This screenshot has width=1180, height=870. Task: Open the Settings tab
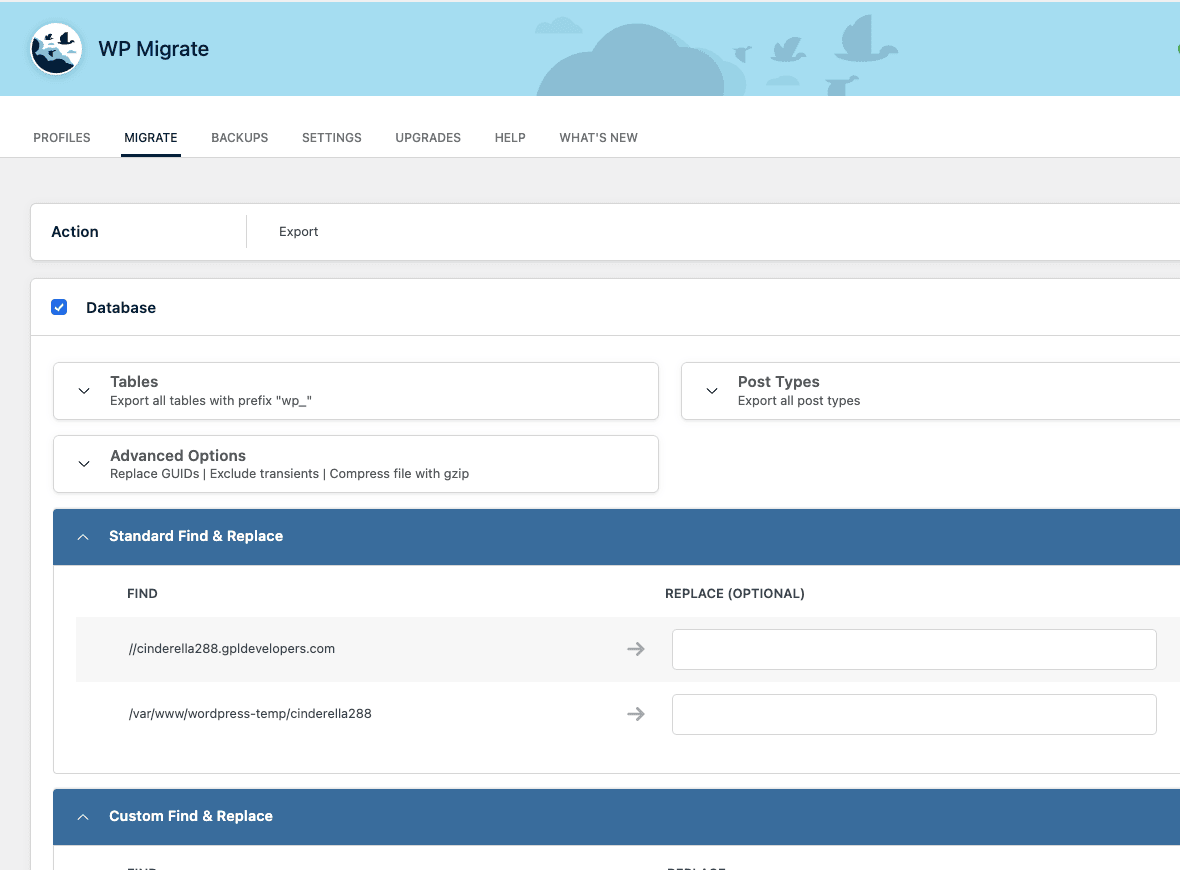click(x=332, y=138)
